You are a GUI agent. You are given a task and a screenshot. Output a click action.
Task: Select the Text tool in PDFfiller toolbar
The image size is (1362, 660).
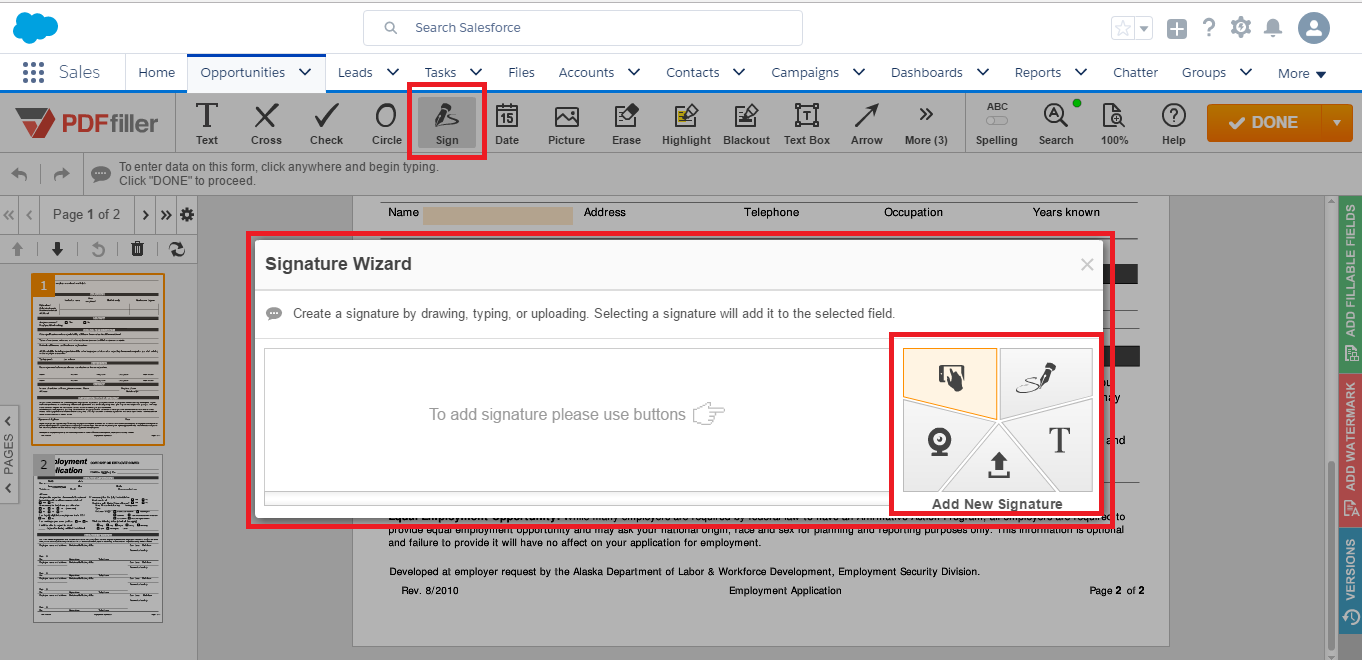point(207,123)
